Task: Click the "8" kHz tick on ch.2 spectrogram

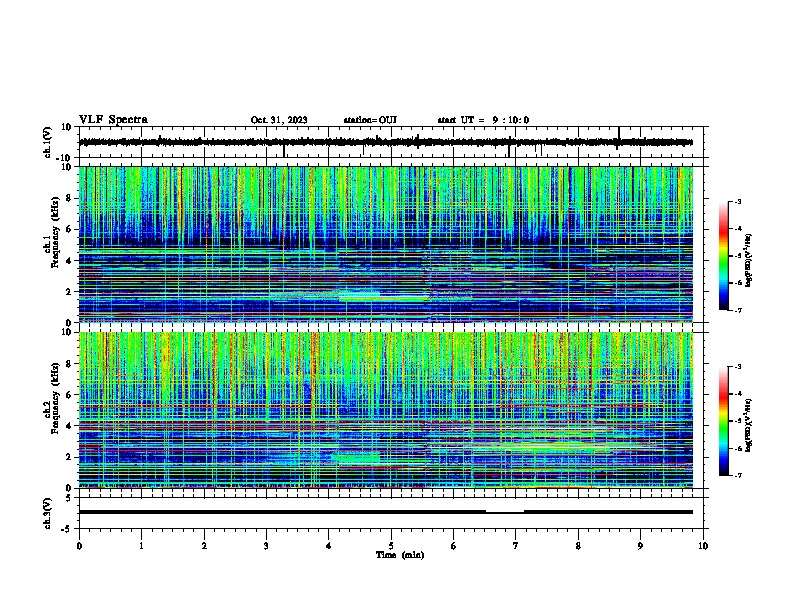Action: pos(69,364)
